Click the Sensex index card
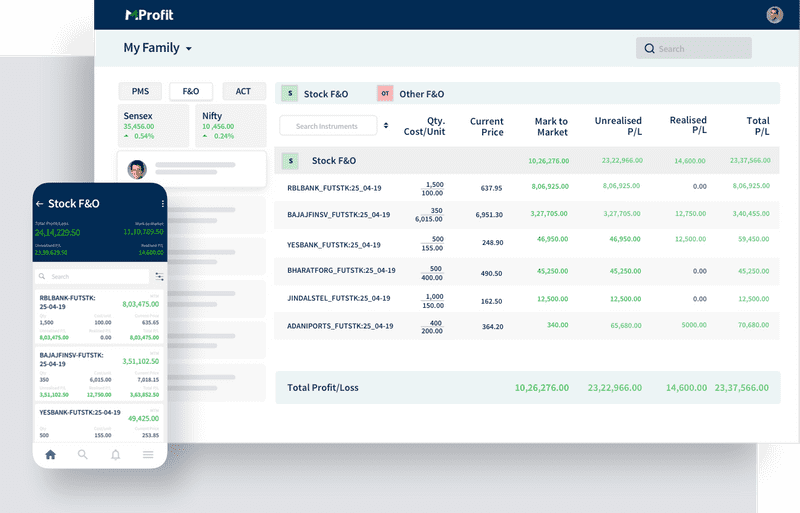The width and height of the screenshot is (800, 513). click(152, 125)
